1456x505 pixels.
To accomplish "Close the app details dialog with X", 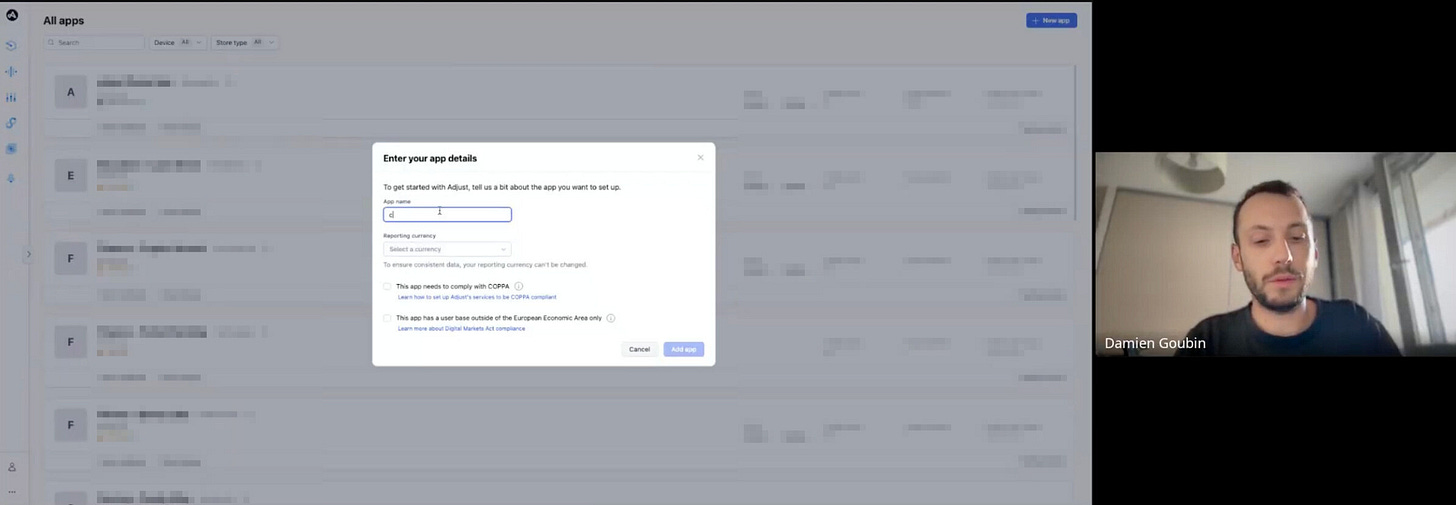I will pos(700,157).
